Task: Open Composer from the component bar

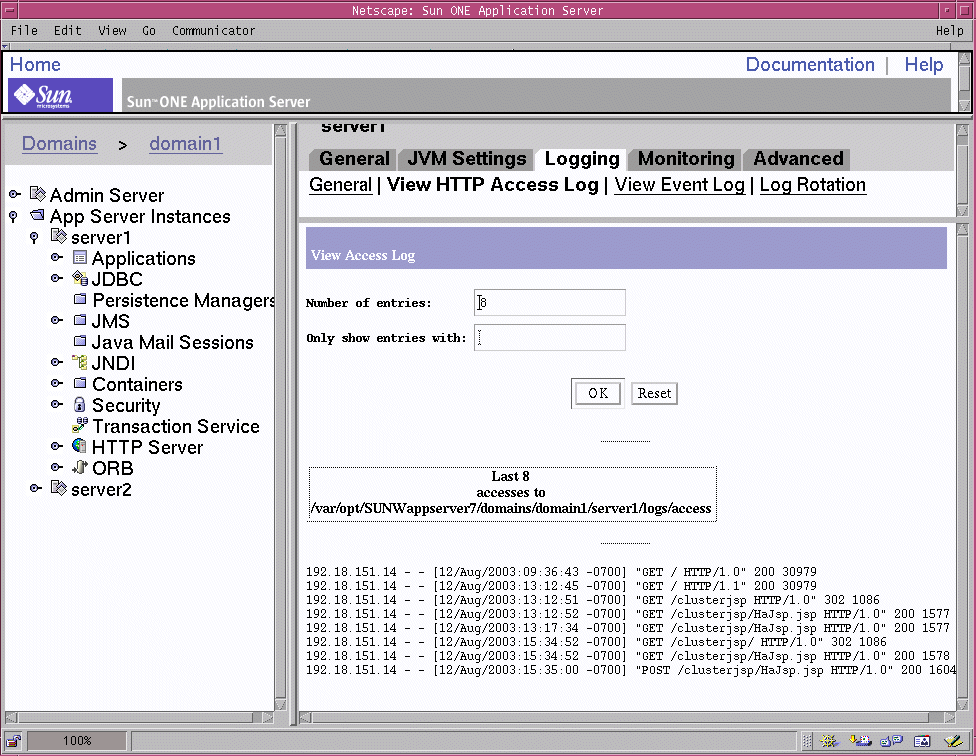Action: click(x=953, y=740)
